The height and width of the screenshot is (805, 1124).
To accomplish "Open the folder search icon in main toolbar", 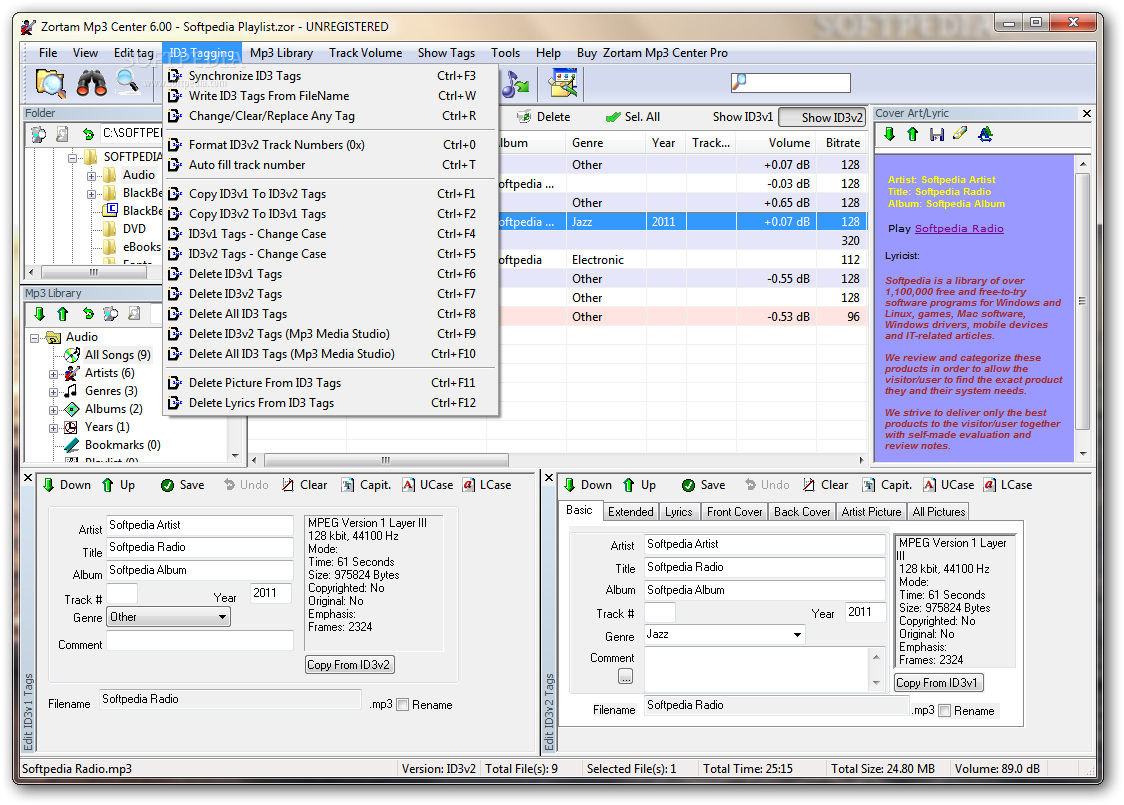I will click(x=50, y=83).
